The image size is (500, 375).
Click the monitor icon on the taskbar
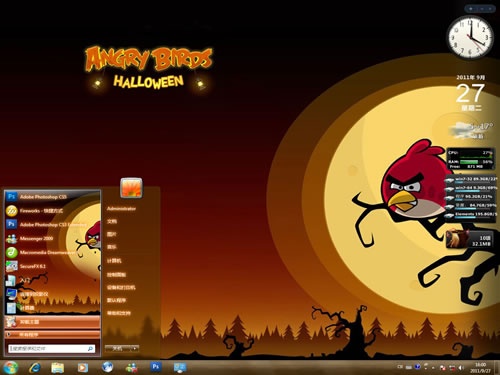click(x=180, y=367)
